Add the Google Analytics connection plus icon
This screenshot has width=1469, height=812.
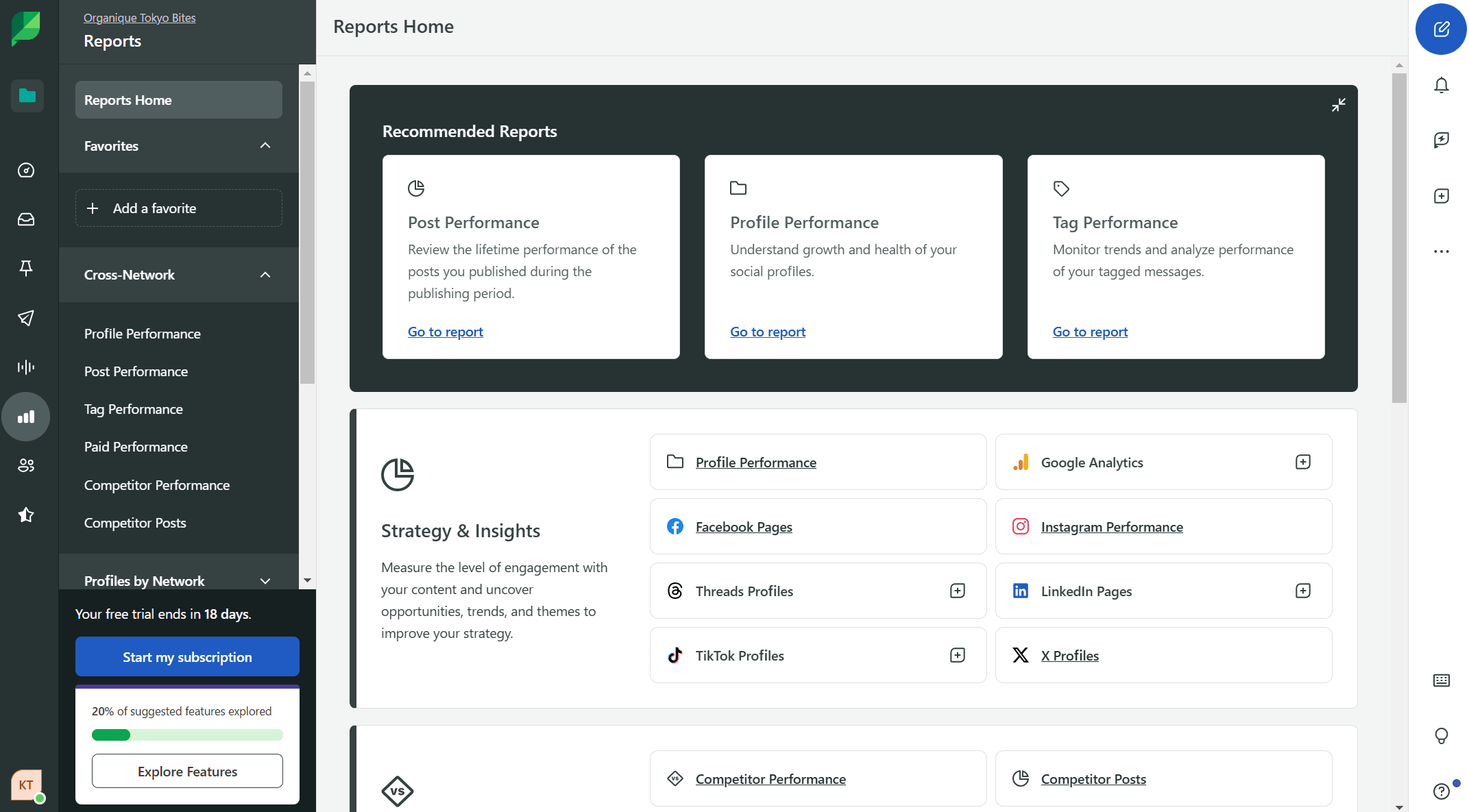click(1302, 462)
